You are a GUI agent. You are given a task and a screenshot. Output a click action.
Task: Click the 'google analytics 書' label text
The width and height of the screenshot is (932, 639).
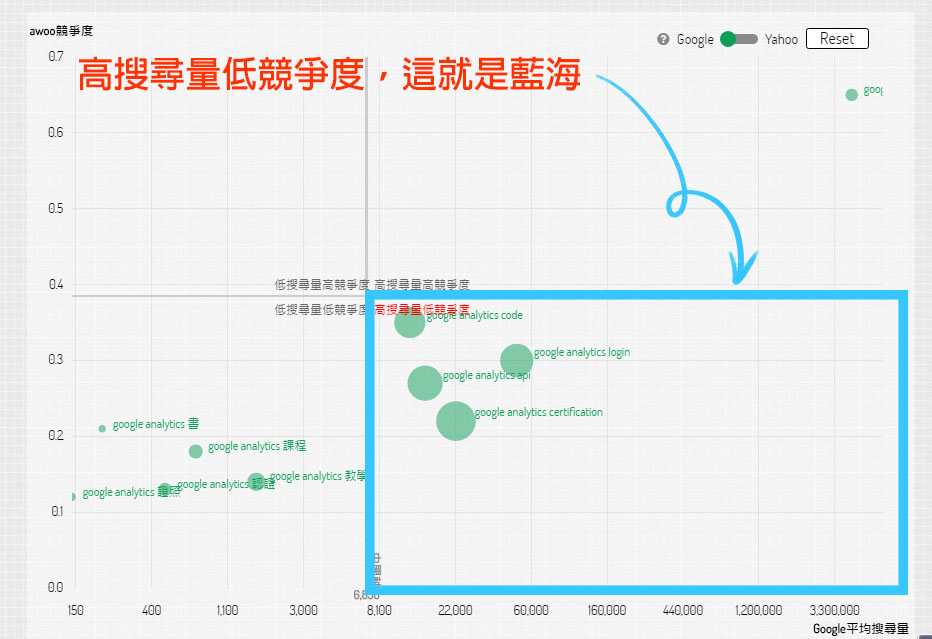[156, 424]
